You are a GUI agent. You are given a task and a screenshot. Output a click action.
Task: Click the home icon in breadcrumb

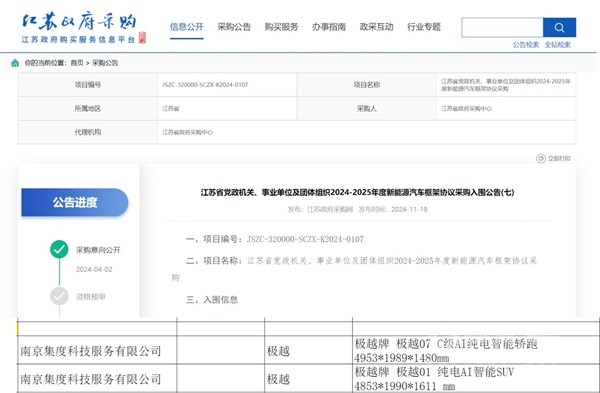(x=15, y=63)
